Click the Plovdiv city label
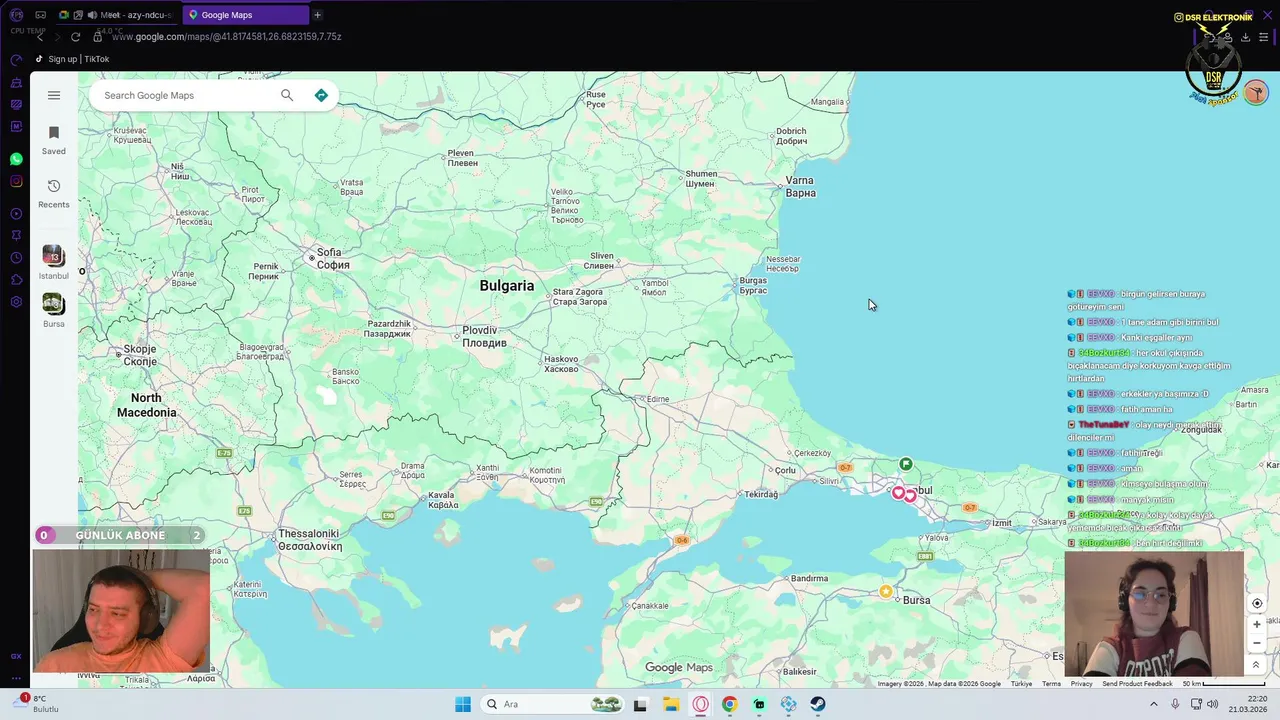The width and height of the screenshot is (1280, 720). click(484, 336)
